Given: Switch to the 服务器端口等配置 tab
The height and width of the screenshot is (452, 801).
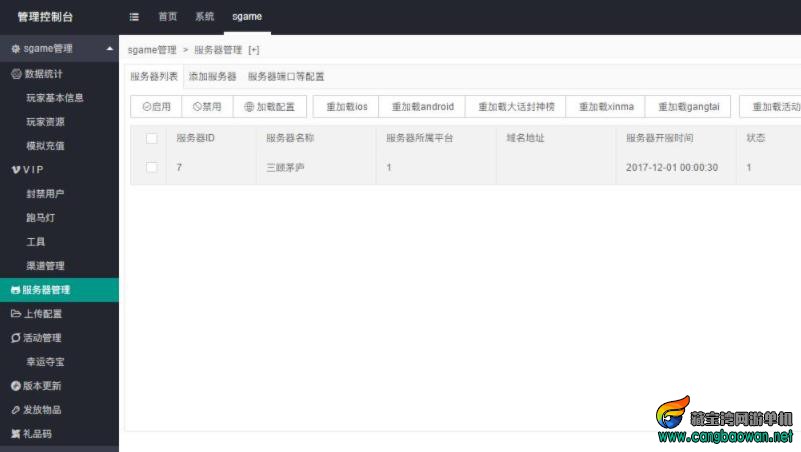Looking at the screenshot, I should click(x=286, y=77).
